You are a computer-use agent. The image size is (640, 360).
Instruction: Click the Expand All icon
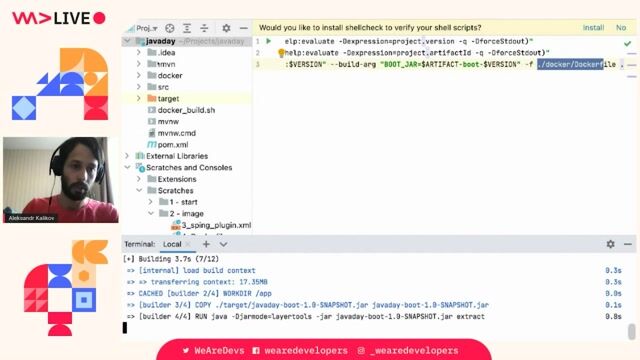click(187, 28)
